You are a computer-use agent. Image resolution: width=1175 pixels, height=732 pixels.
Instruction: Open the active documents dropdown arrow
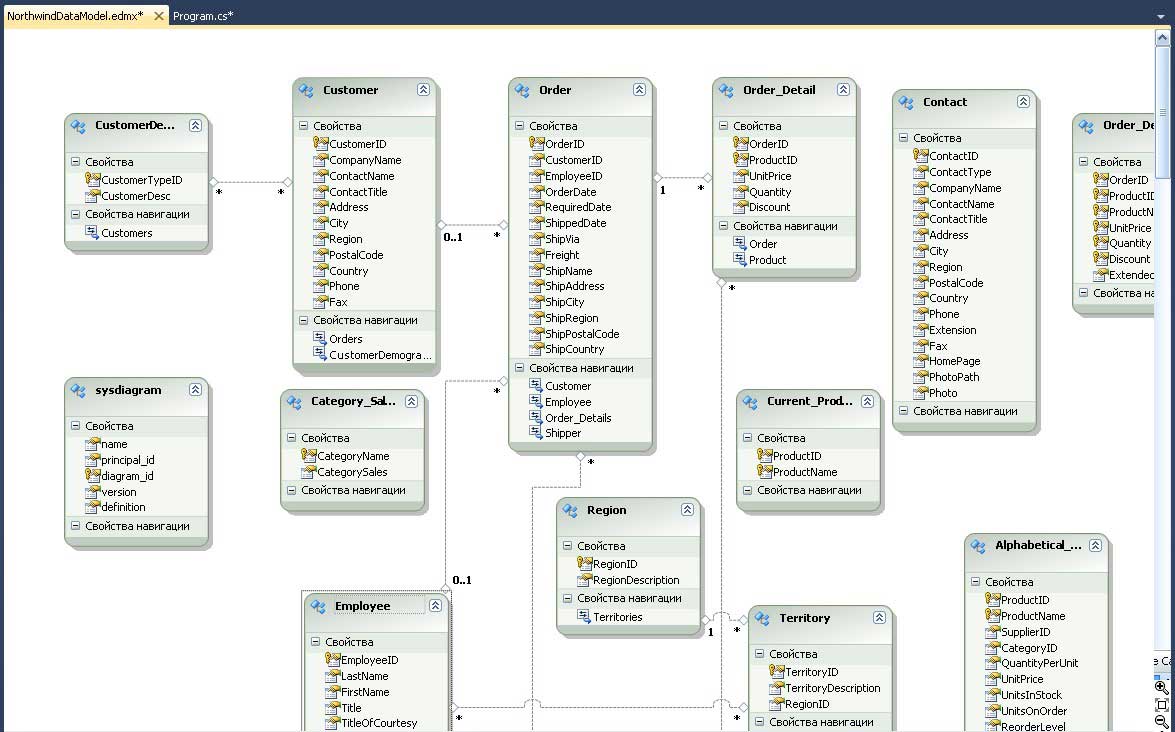1161,16
